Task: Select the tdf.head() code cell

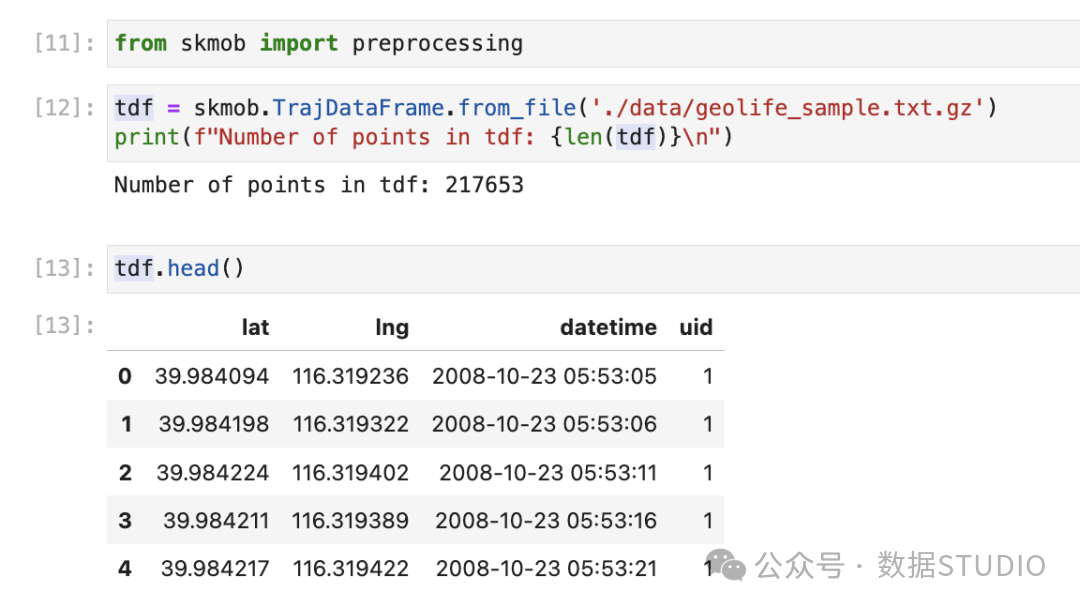Action: (x=593, y=269)
